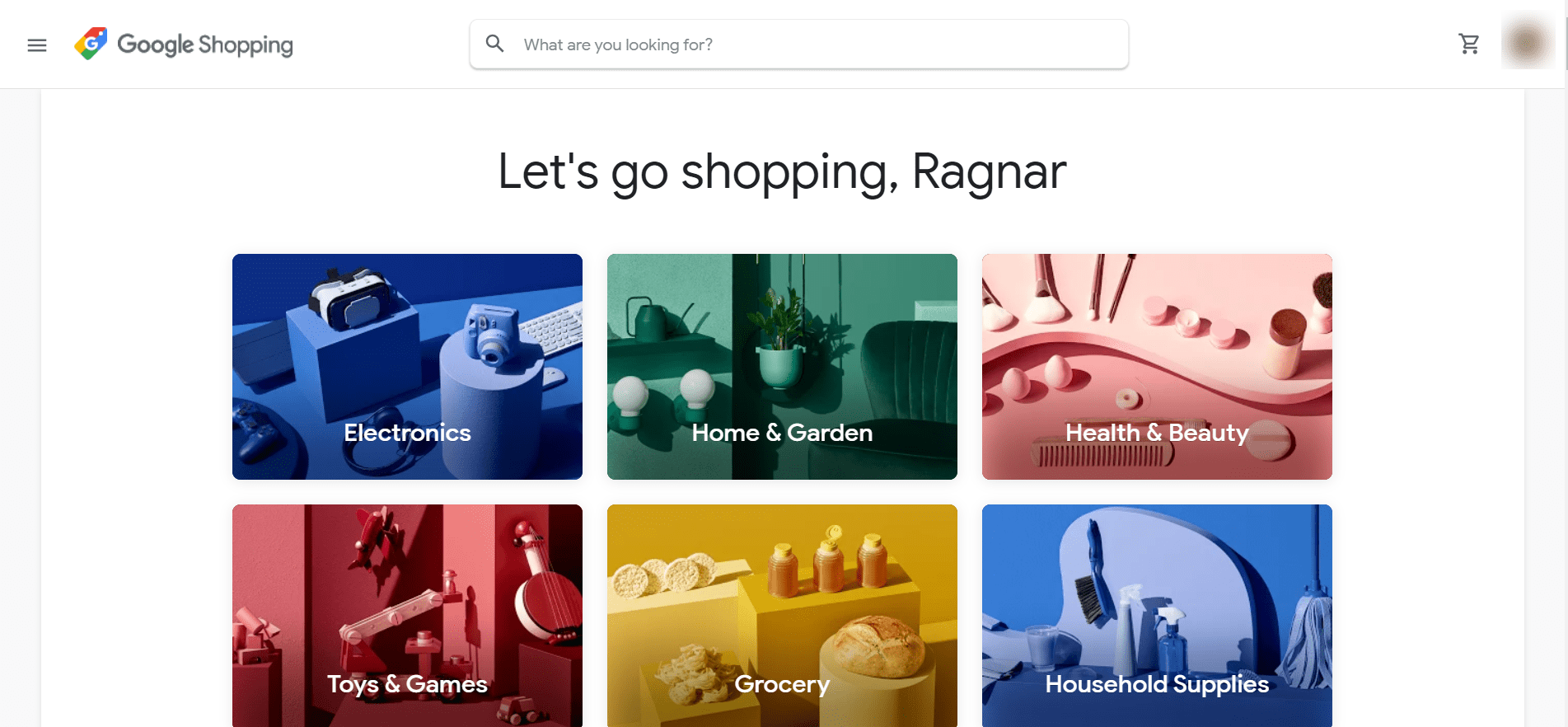The height and width of the screenshot is (727, 1568).
Task: Click the search box placeholder text
Action: tap(618, 45)
